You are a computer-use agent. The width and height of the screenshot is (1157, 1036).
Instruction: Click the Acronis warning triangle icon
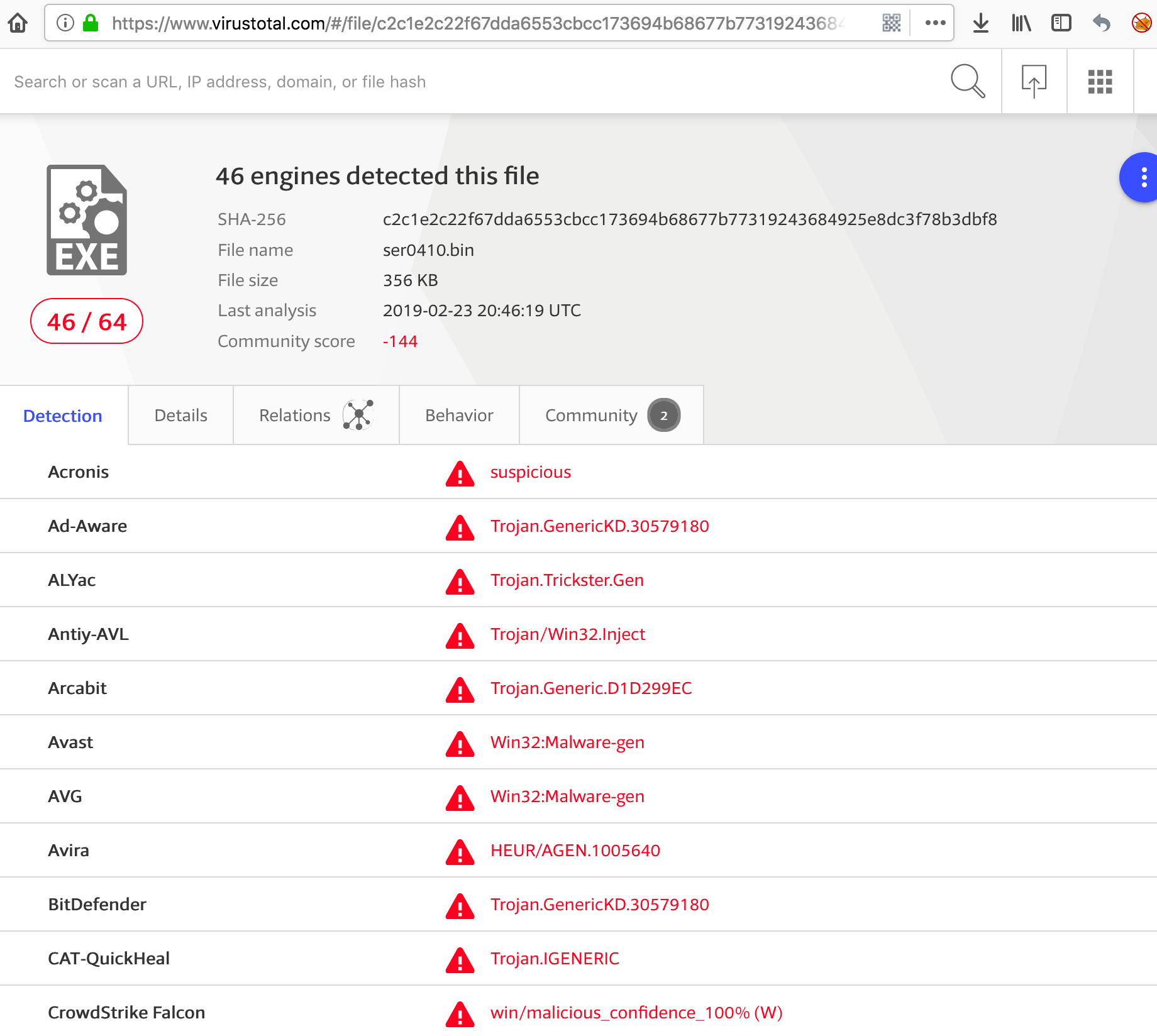(460, 473)
